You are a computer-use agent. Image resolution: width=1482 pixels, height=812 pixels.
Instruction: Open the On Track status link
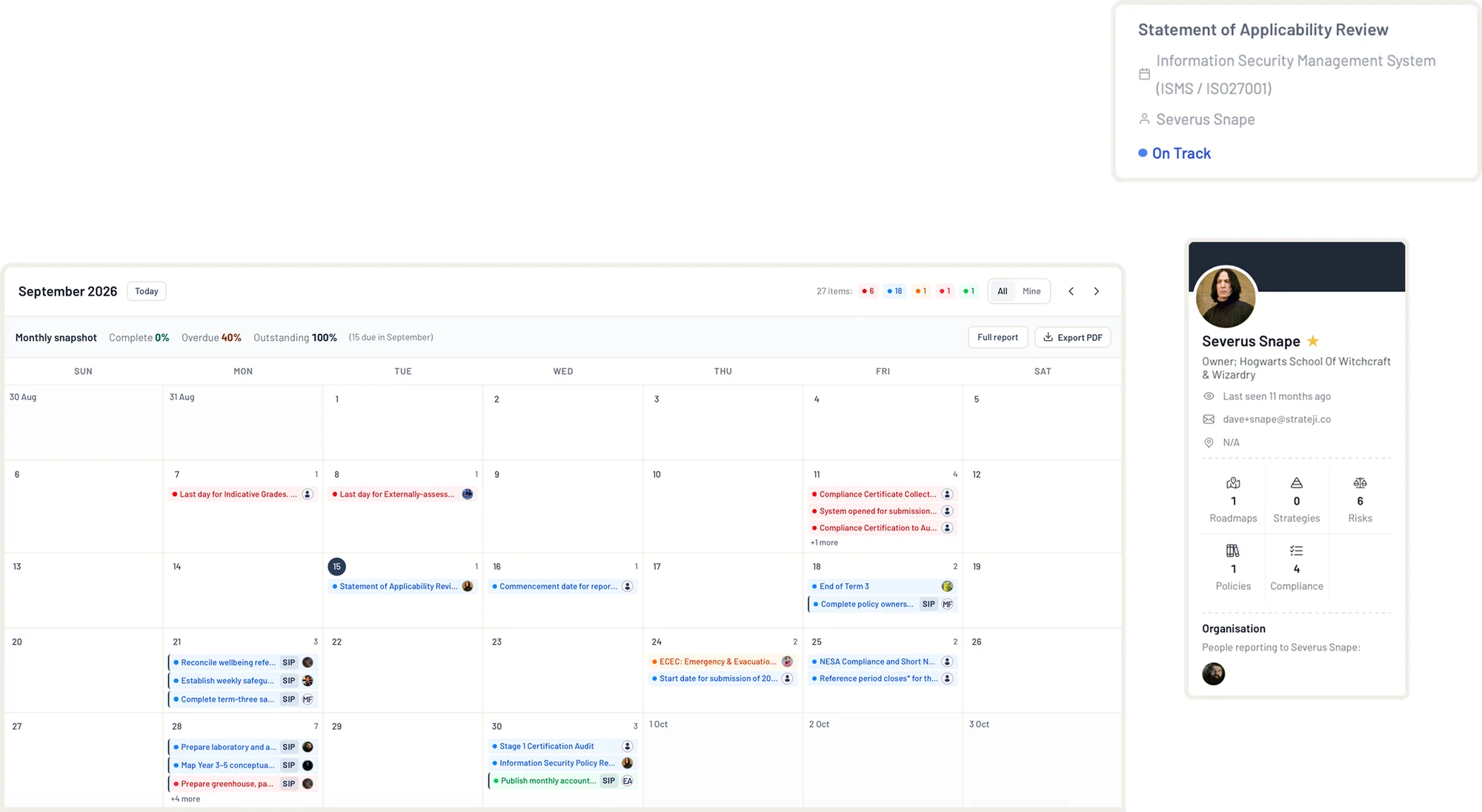click(x=1174, y=153)
